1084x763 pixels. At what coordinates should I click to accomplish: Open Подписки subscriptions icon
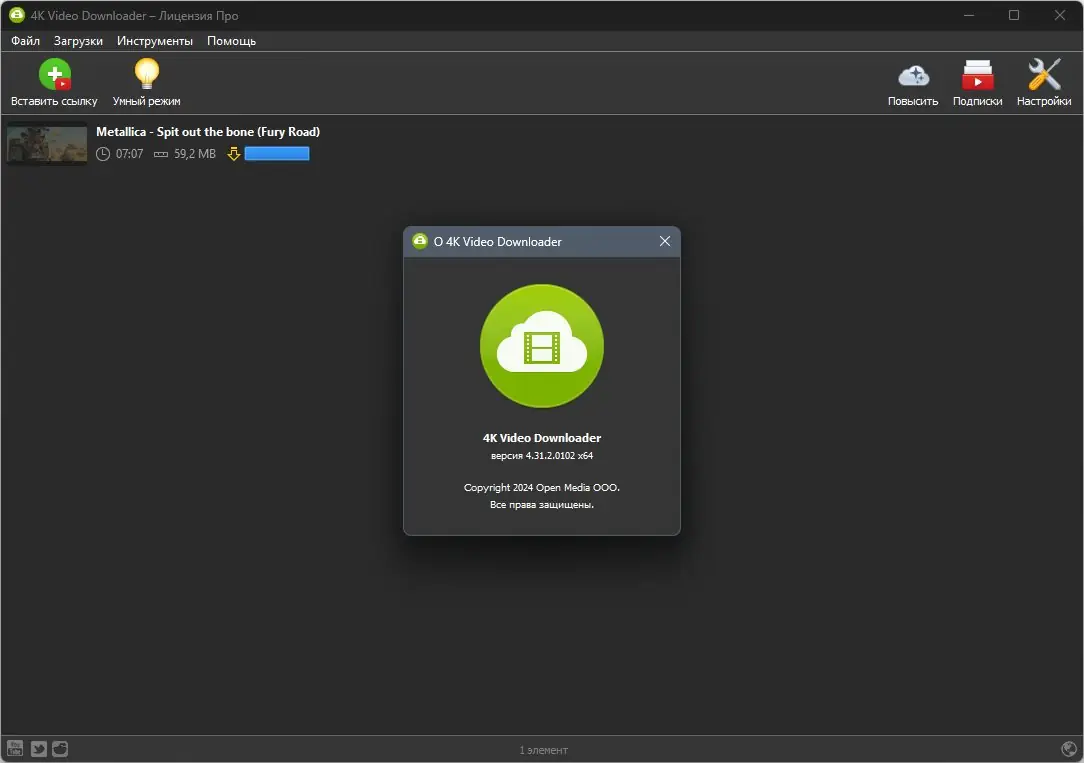tap(978, 75)
